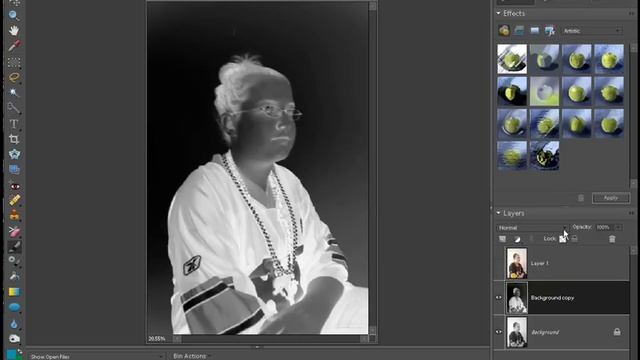Create a new layer in Layers panel
Screen dimensions: 640x360
(x=502, y=239)
